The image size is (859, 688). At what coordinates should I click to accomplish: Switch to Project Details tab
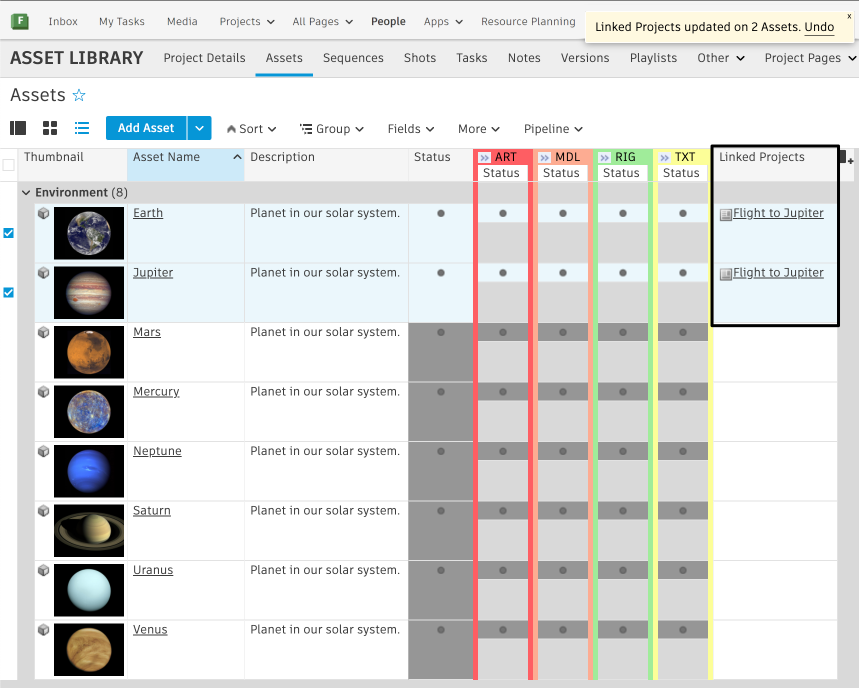pos(204,58)
